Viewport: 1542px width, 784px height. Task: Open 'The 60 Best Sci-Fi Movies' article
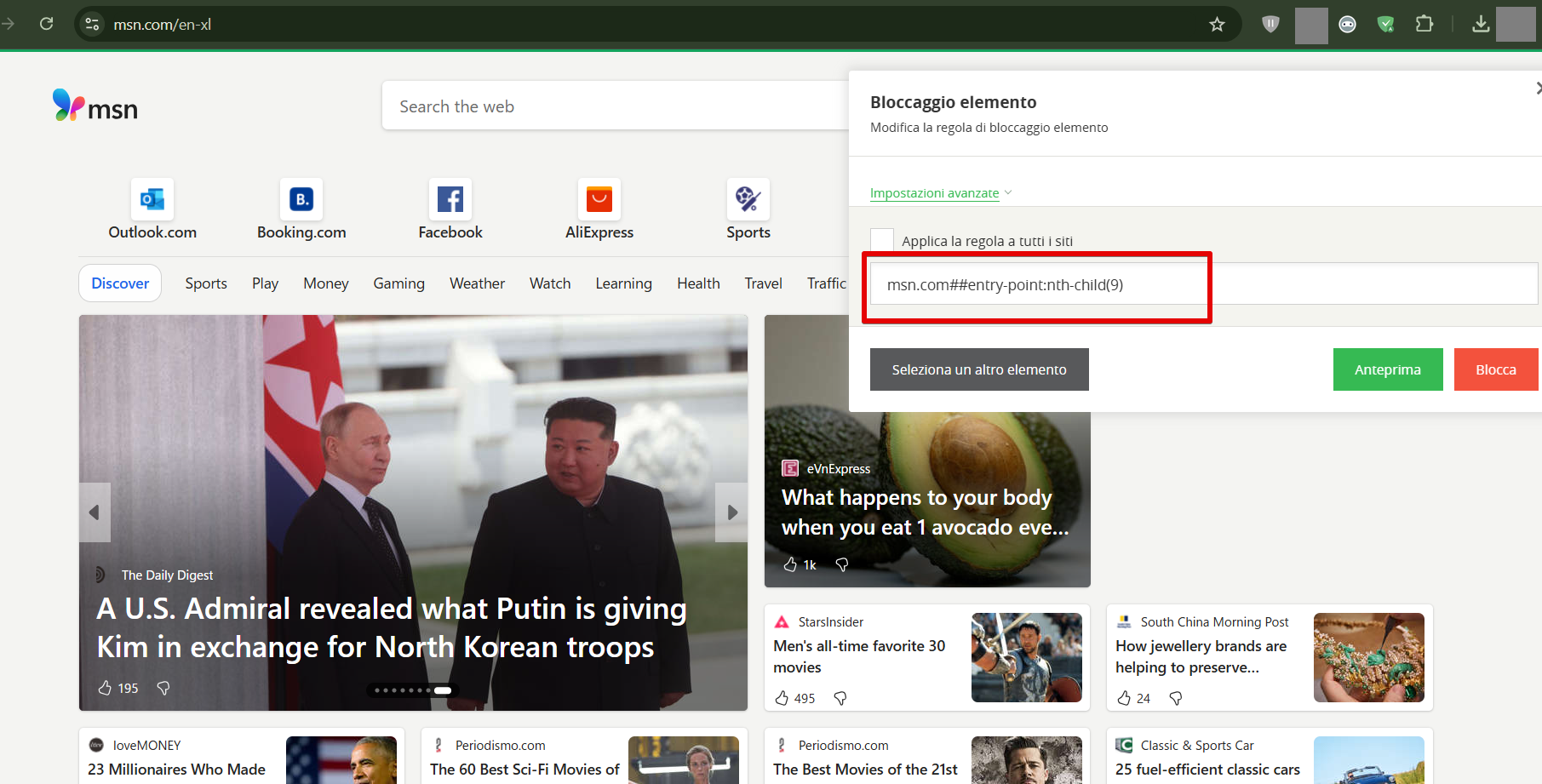(525, 770)
